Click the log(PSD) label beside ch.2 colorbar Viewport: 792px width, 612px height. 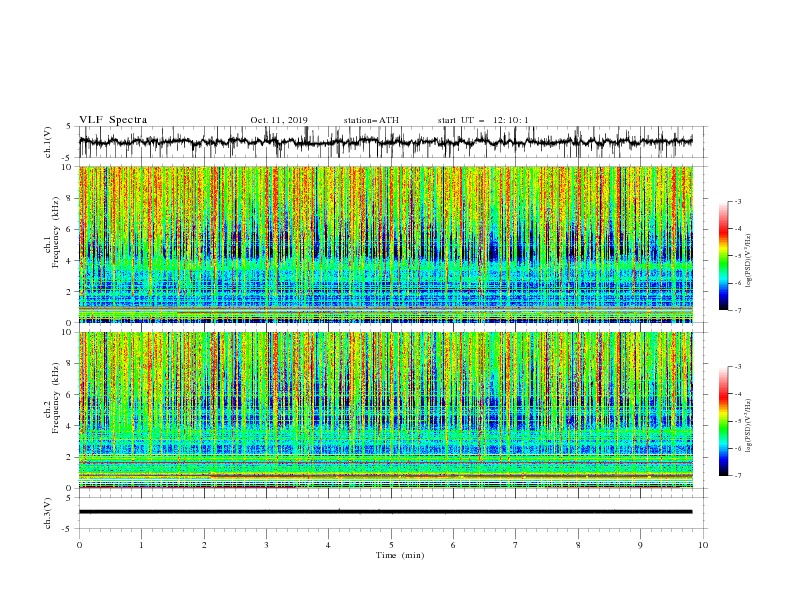749,426
